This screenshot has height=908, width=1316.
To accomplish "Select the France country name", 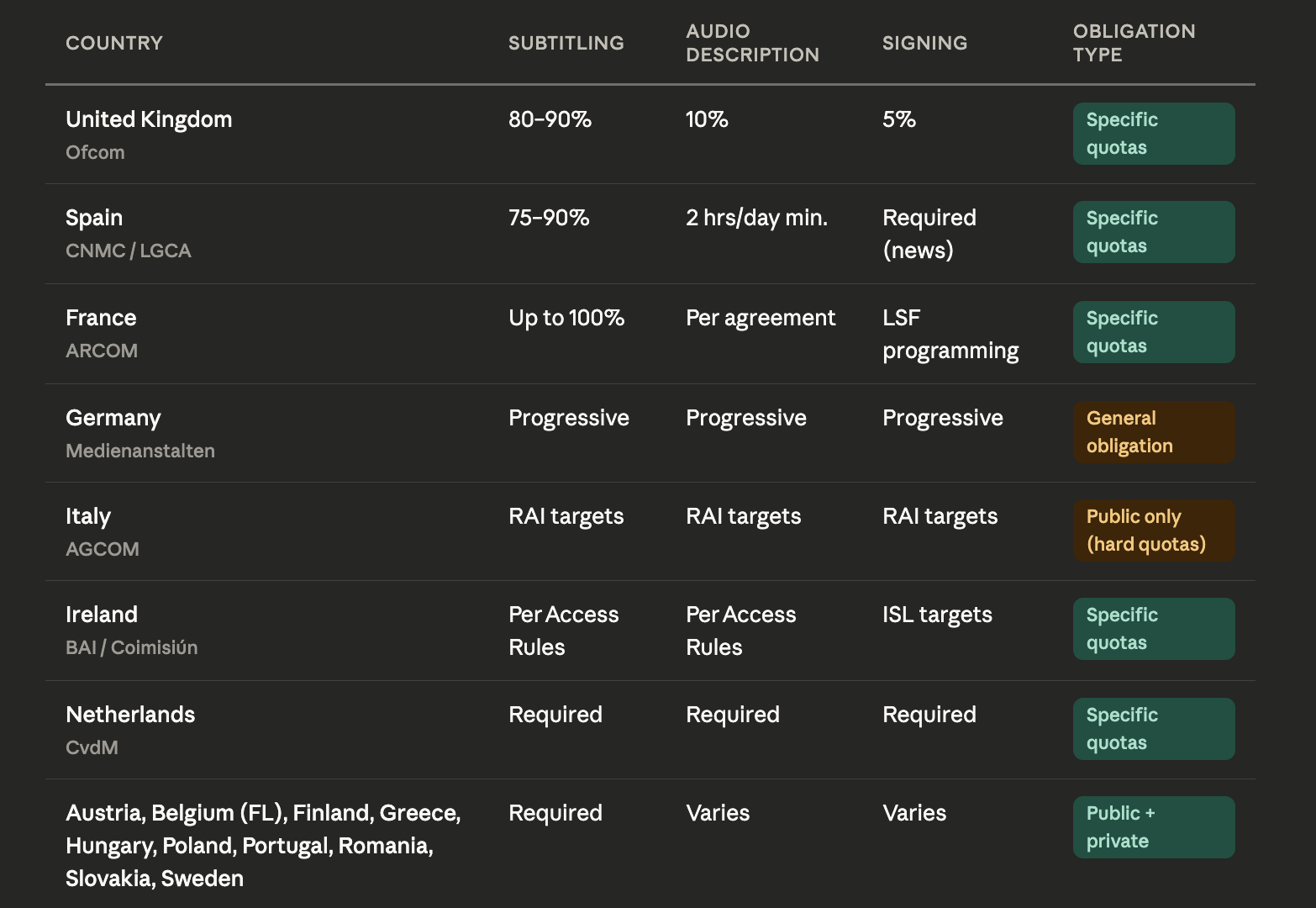I will tap(101, 318).
